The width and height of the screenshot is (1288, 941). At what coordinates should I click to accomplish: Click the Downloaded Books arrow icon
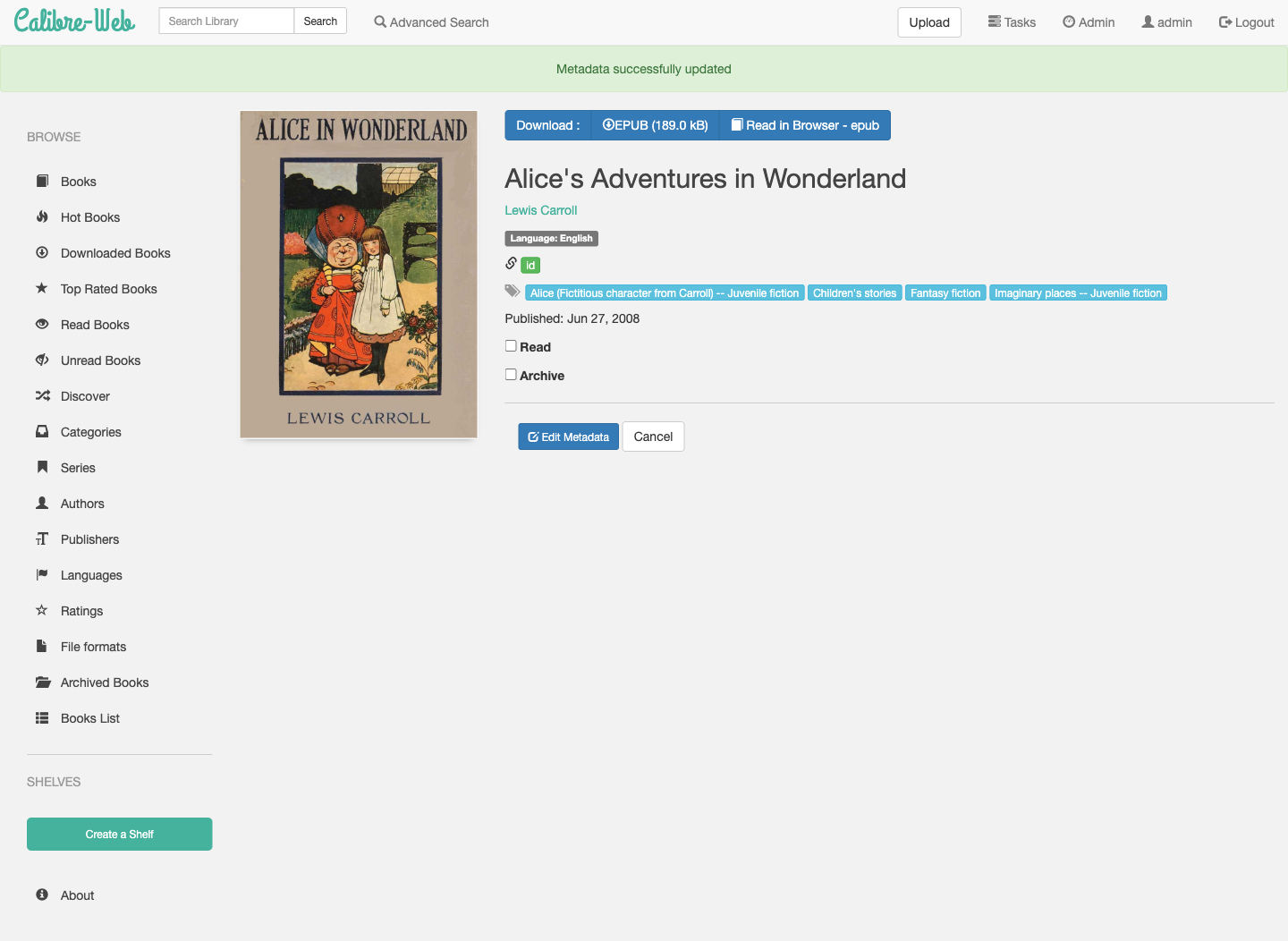(42, 252)
